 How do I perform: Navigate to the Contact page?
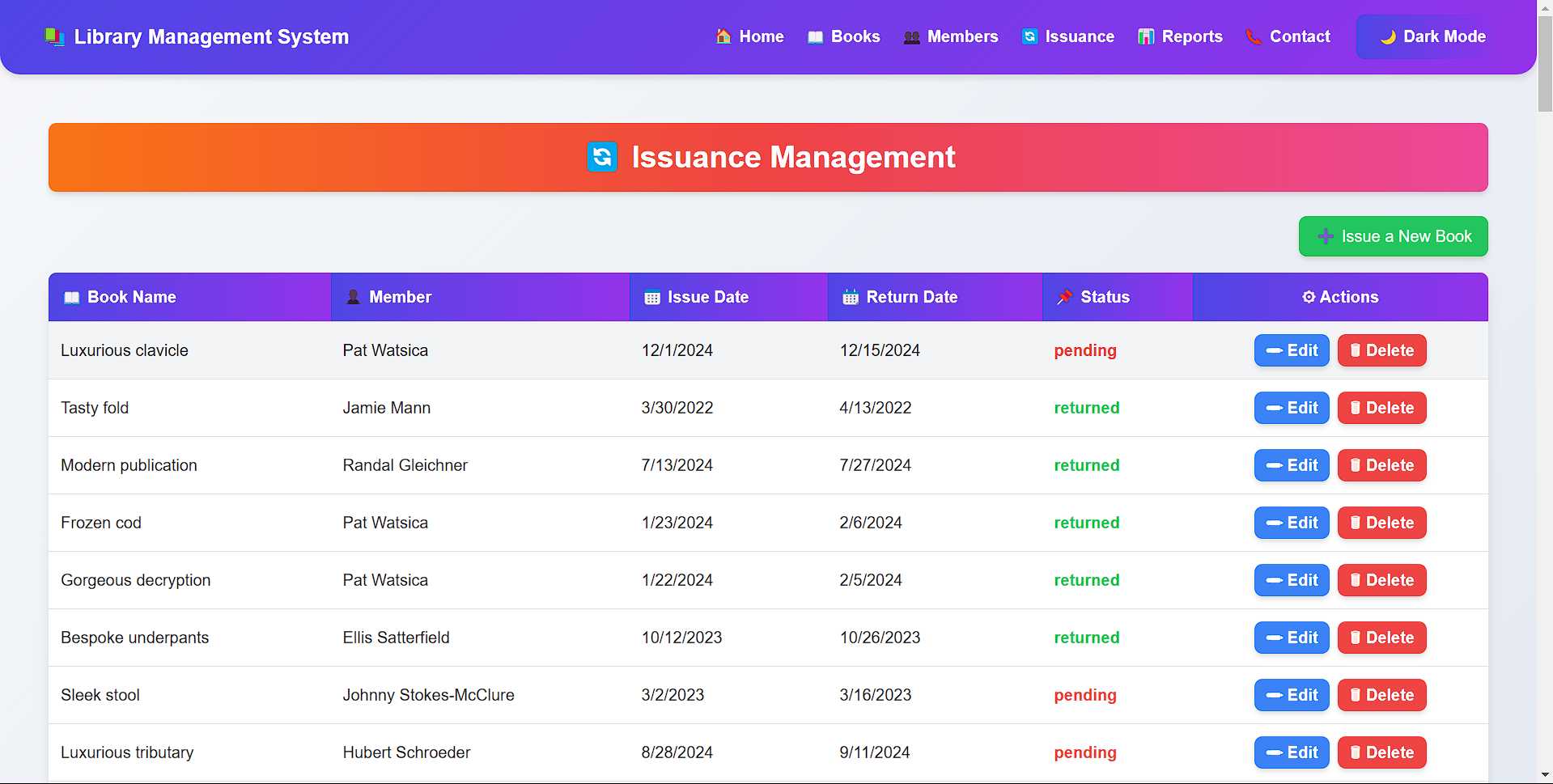pyautogui.click(x=1288, y=36)
